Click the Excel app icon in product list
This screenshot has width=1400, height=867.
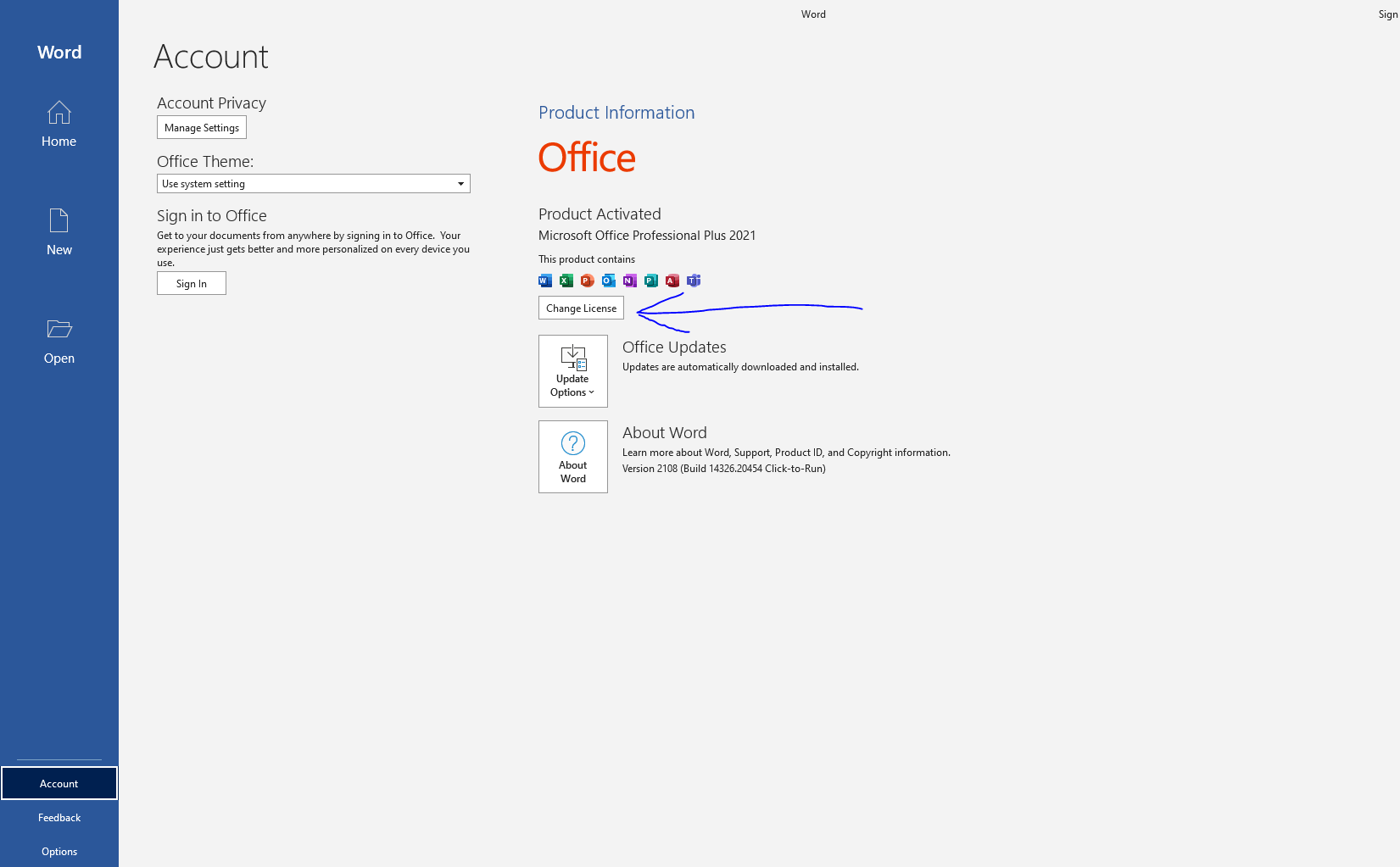[x=566, y=281]
